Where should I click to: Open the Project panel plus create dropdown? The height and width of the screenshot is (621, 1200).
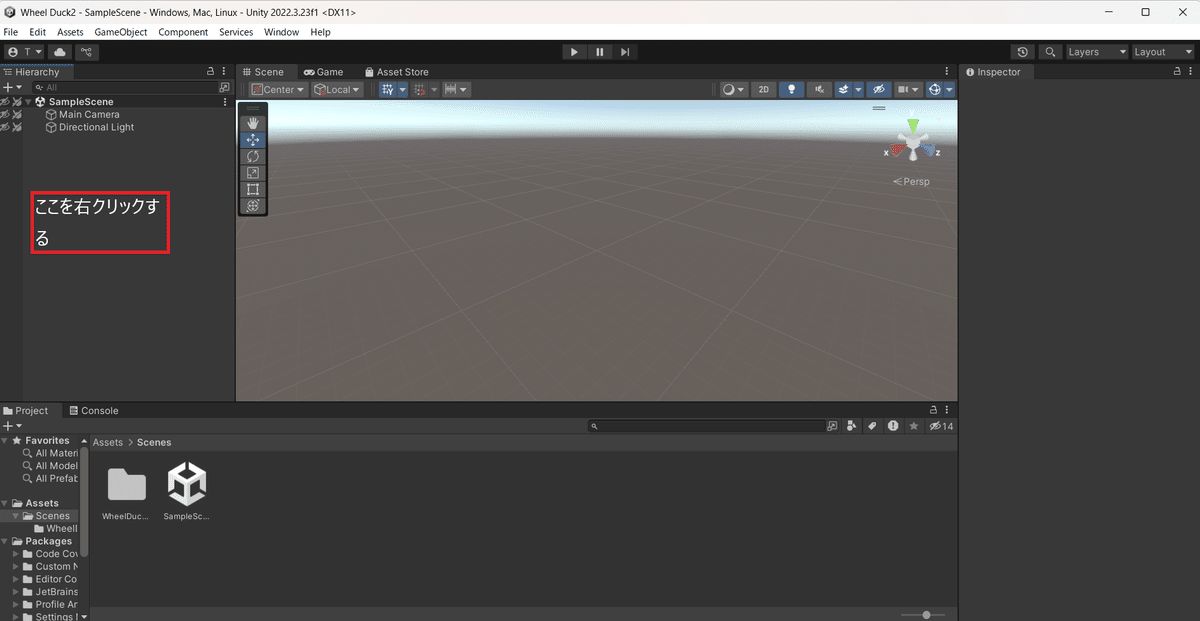[12, 426]
